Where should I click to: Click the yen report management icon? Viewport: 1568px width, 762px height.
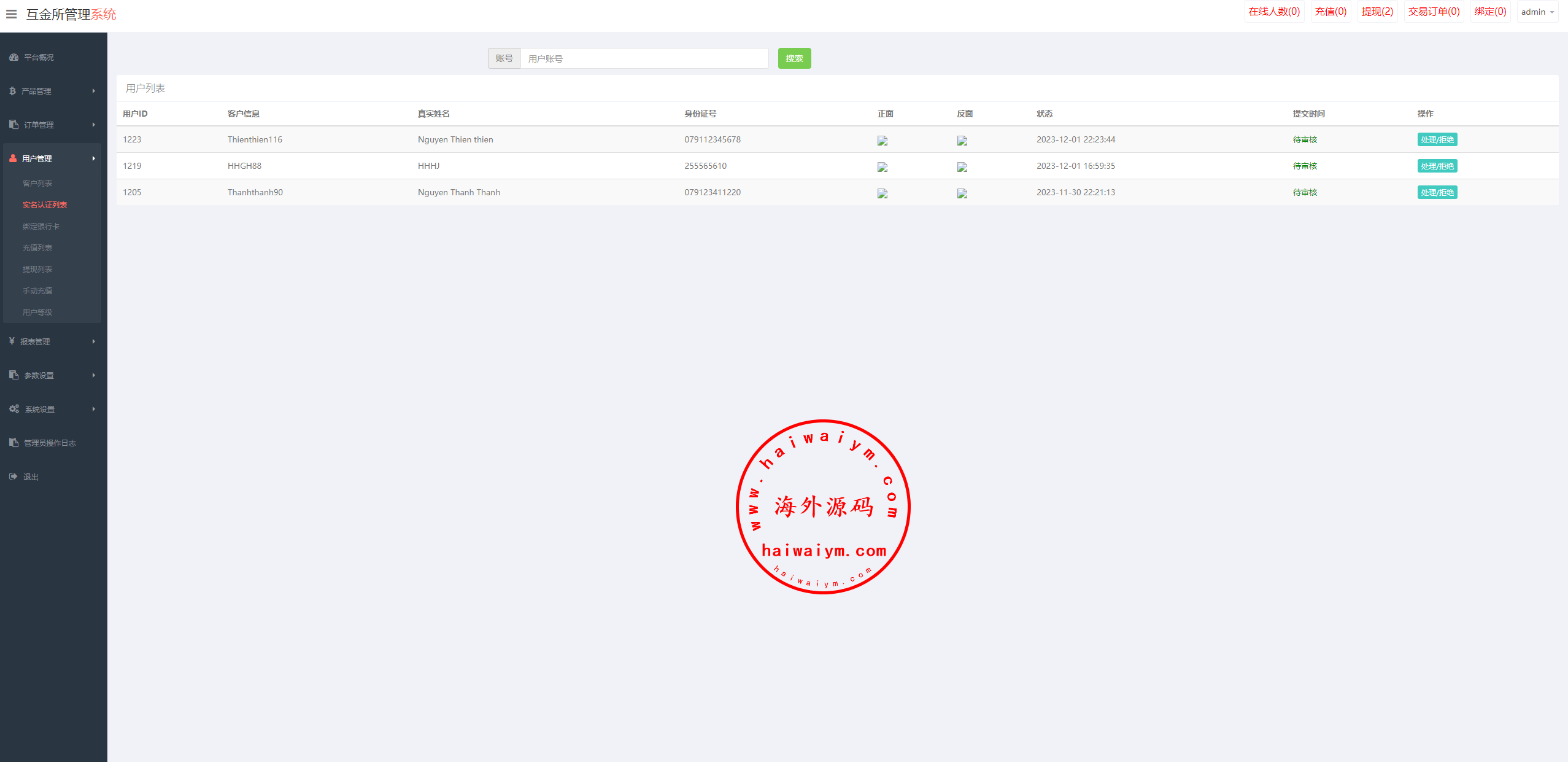click(12, 341)
